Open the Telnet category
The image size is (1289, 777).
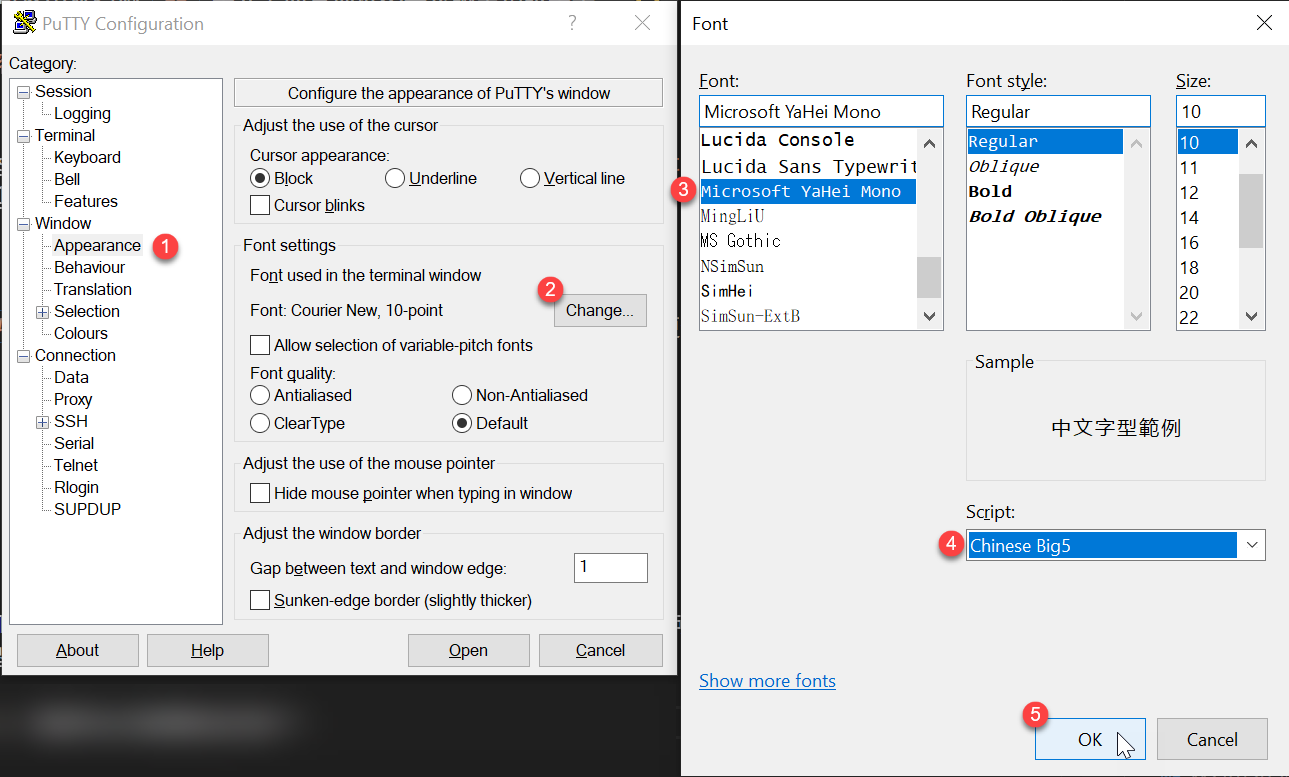coord(76,465)
